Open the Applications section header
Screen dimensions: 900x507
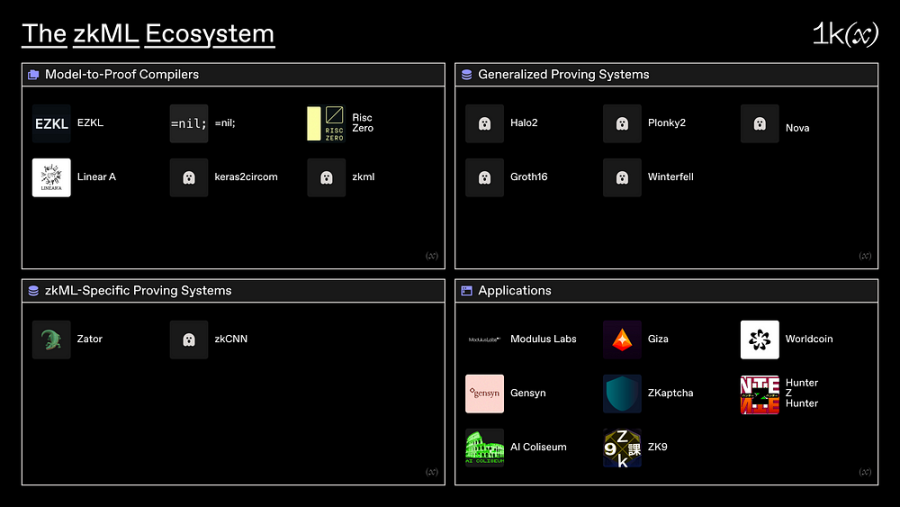[514, 291]
